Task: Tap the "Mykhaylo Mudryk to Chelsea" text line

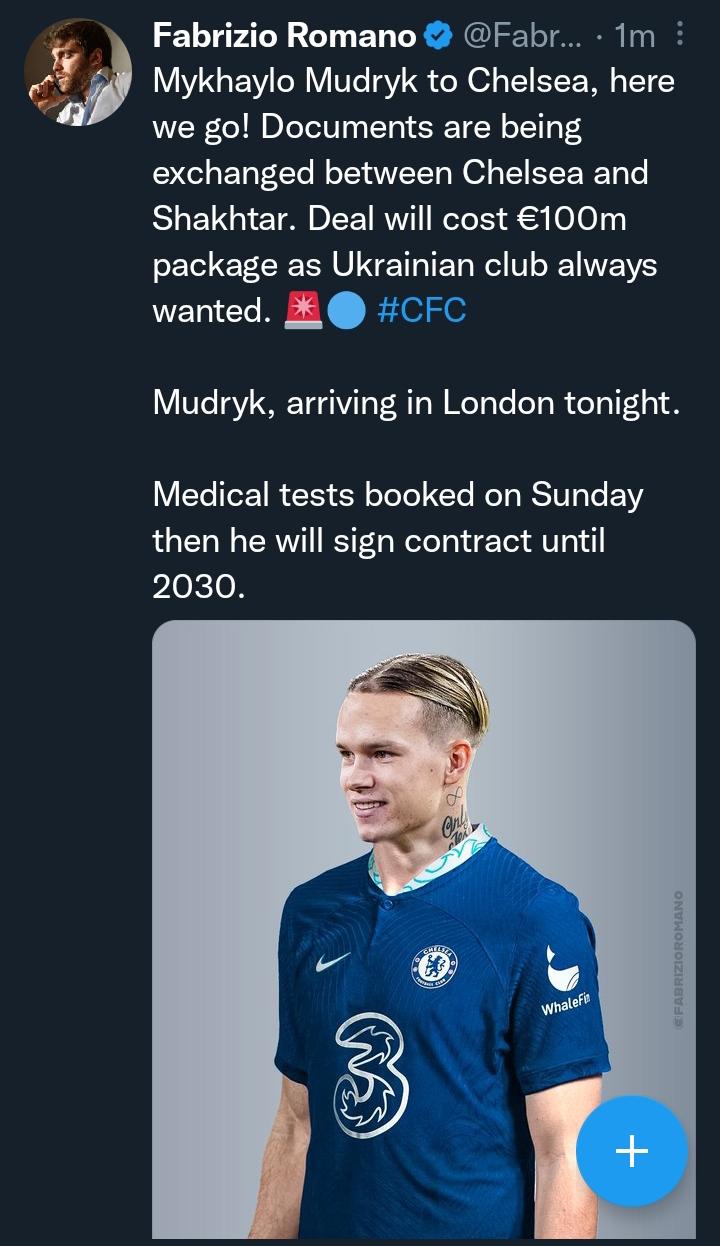Action: [413, 82]
